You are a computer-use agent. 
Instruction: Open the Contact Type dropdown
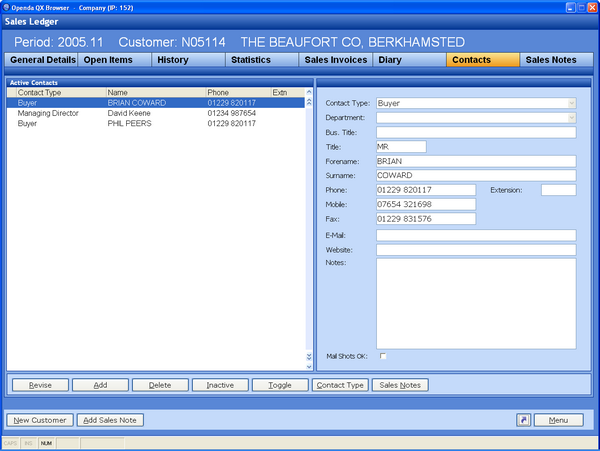572,103
